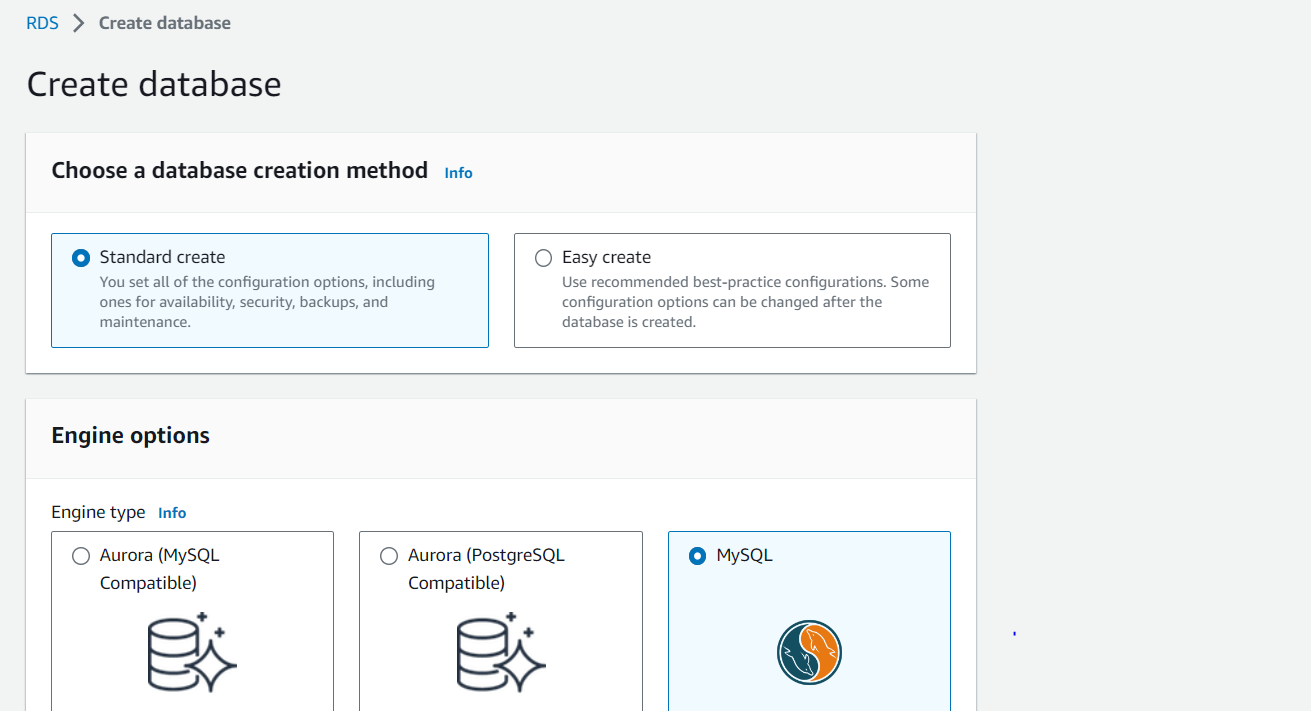1311x711 pixels.
Task: Click the MySQL dolphin logo icon
Action: click(809, 653)
